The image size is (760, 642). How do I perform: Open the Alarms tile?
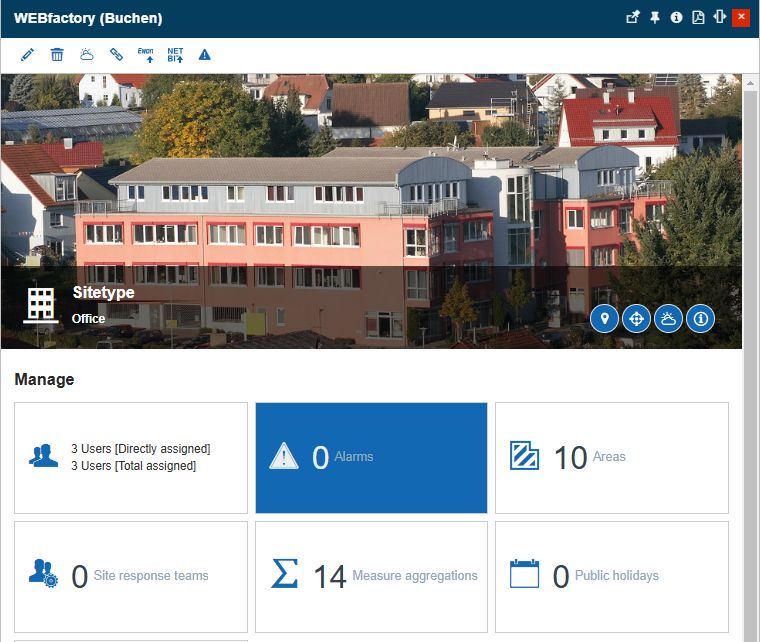click(371, 457)
